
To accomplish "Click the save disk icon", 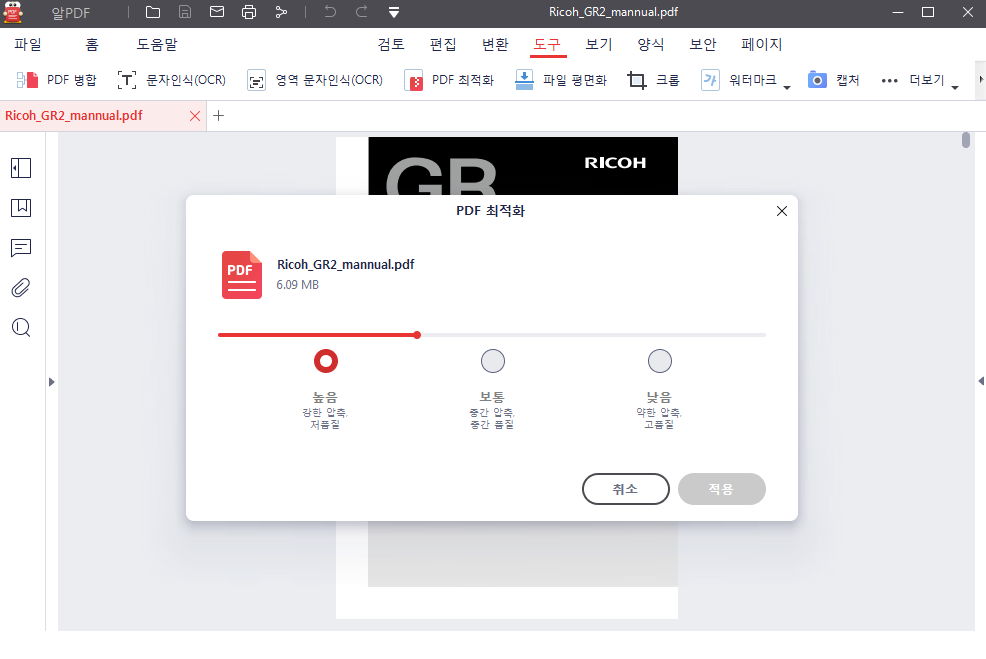I will [185, 12].
